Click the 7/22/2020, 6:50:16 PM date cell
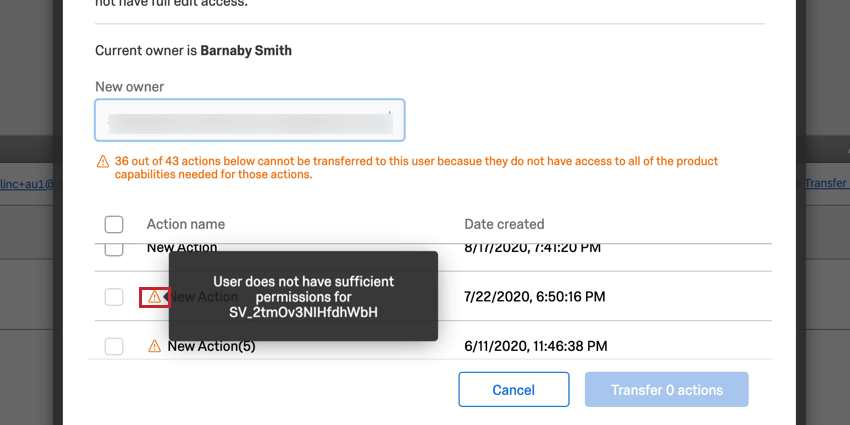 coord(535,297)
